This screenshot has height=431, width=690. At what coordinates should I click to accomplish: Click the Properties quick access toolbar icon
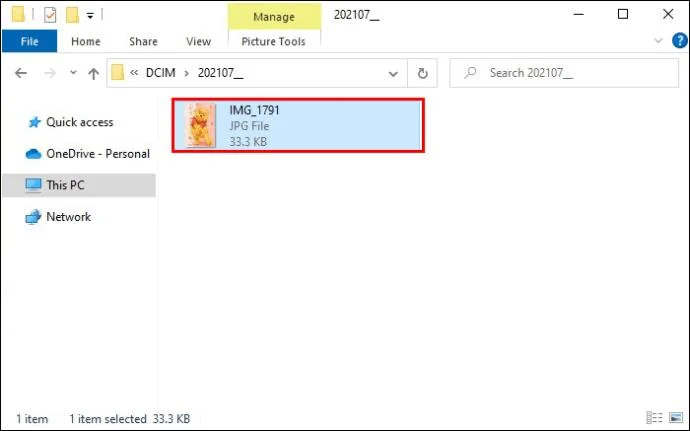(50, 15)
